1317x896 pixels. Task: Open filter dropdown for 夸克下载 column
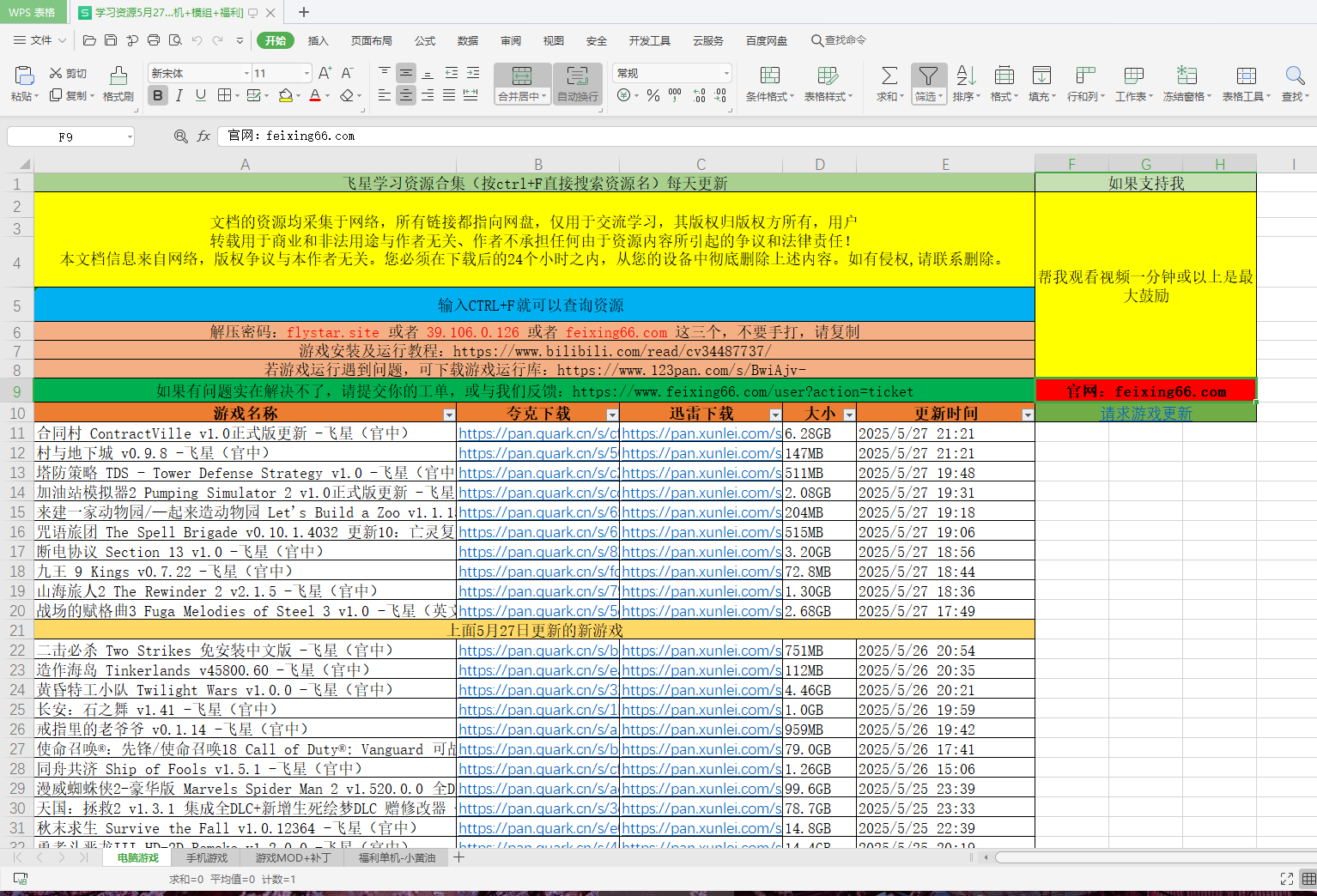(611, 415)
